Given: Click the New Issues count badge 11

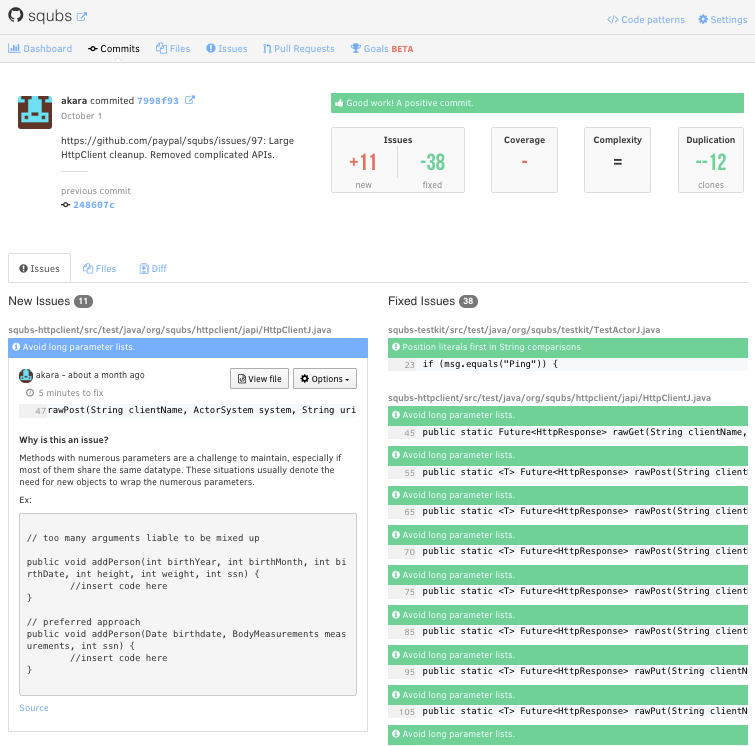Looking at the screenshot, I should 83,301.
